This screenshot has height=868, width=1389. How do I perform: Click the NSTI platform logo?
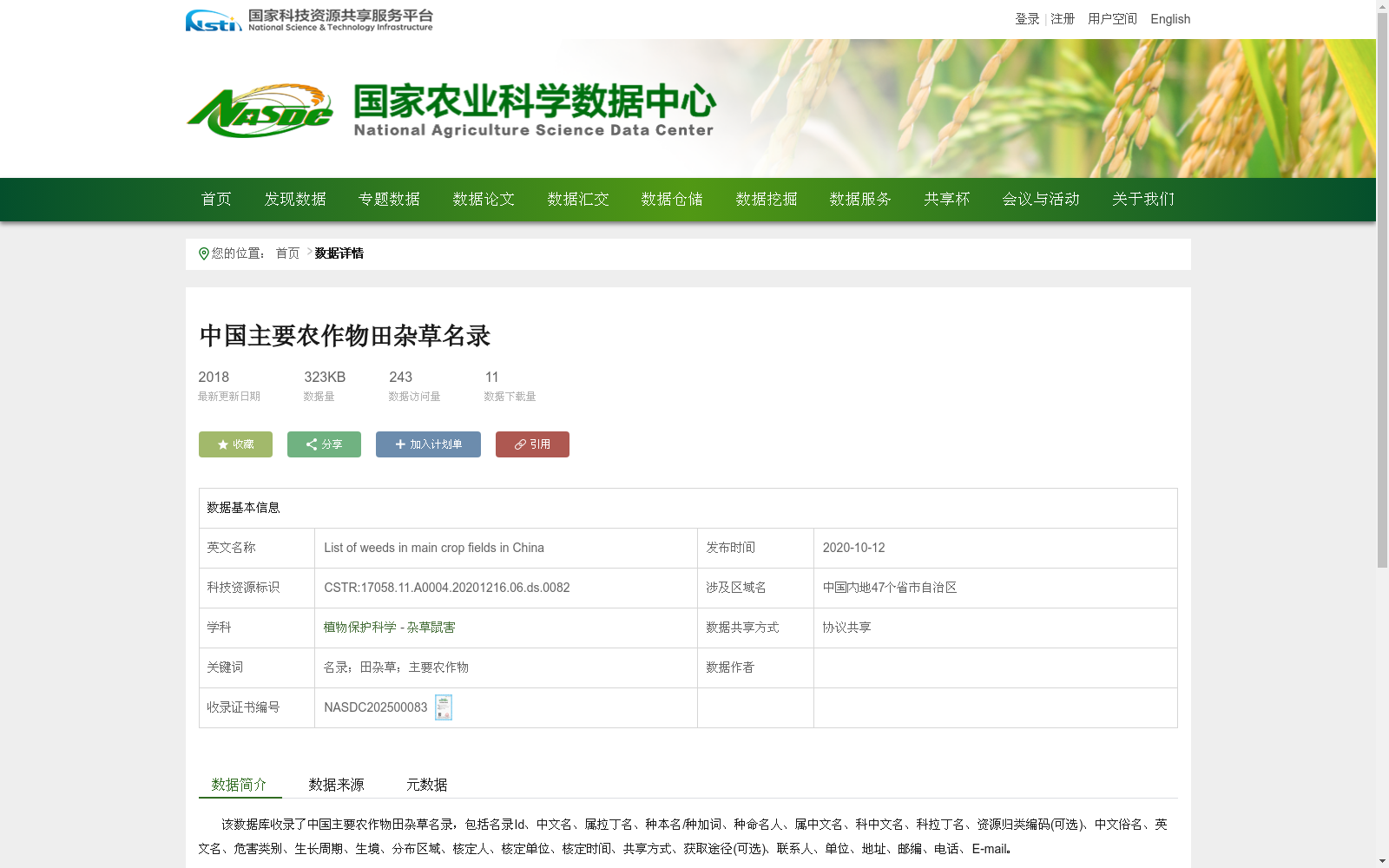point(308,20)
